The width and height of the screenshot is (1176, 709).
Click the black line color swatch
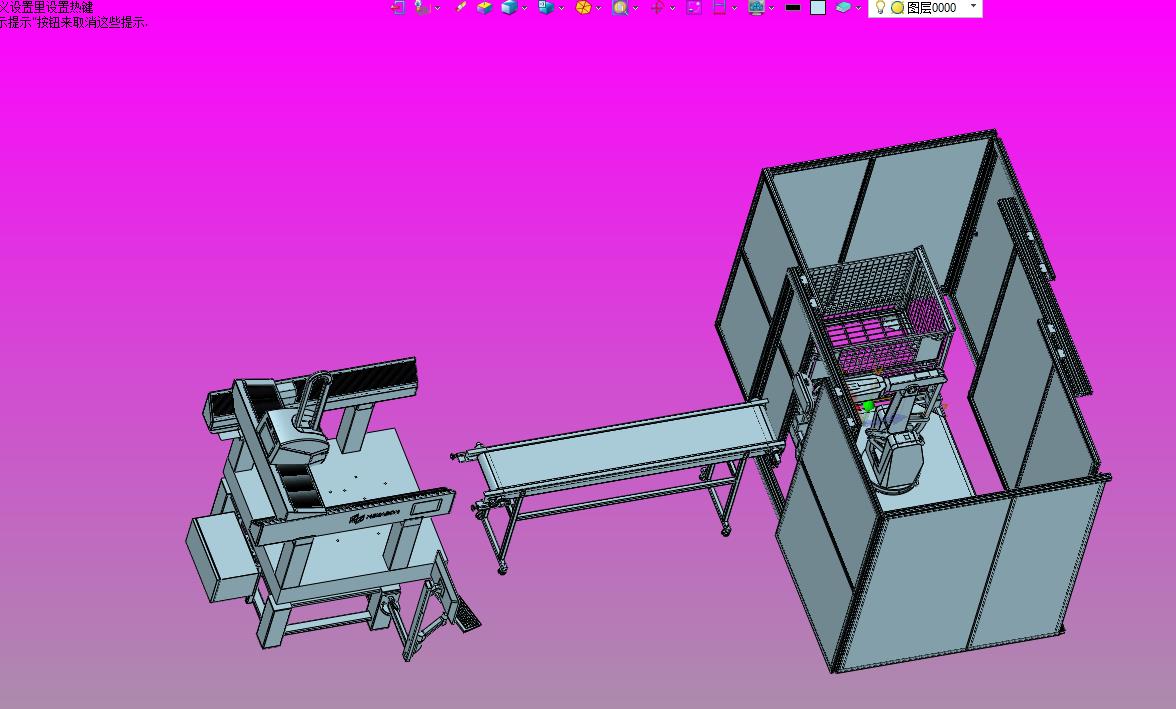coord(793,8)
